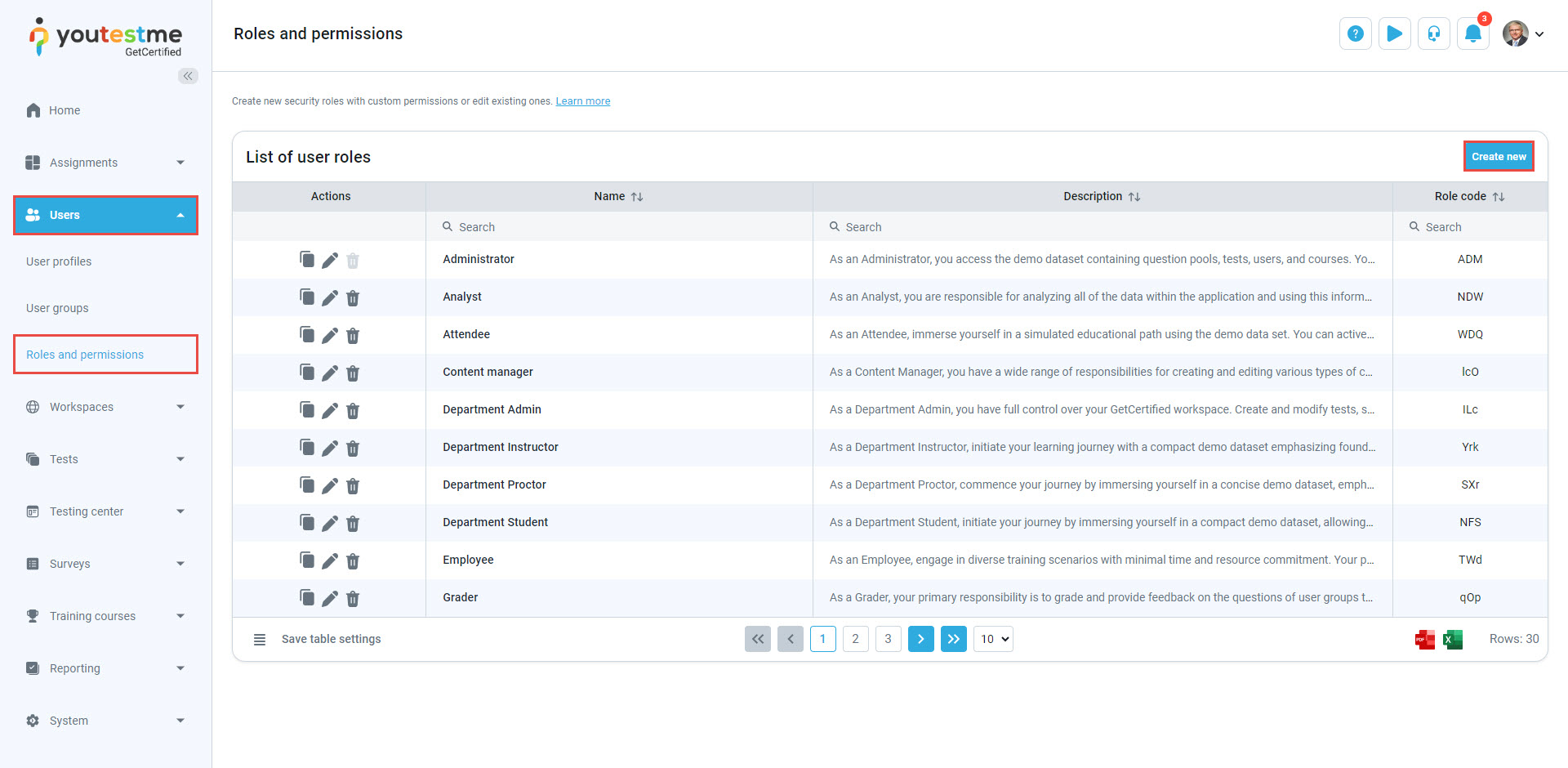Expand the System menu
This screenshot has height=768, width=1568.
tap(106, 721)
